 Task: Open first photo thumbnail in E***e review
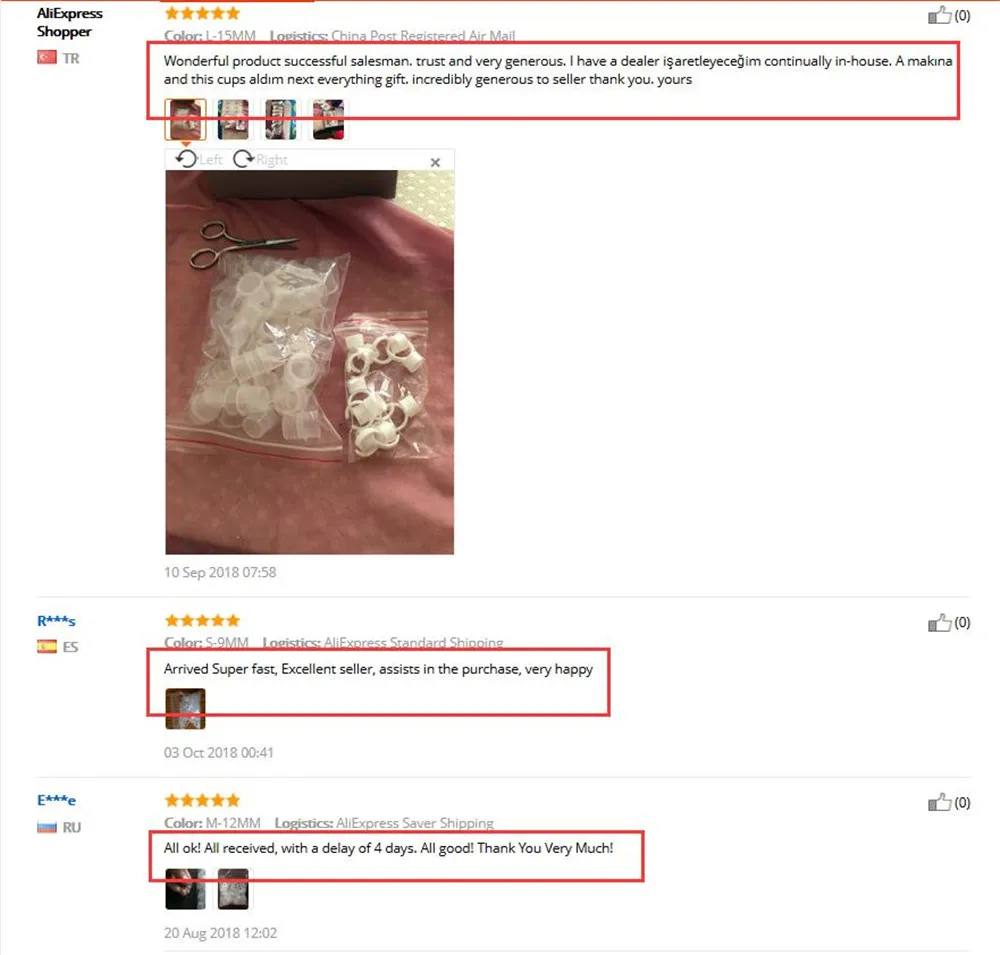pyautogui.click(x=186, y=889)
